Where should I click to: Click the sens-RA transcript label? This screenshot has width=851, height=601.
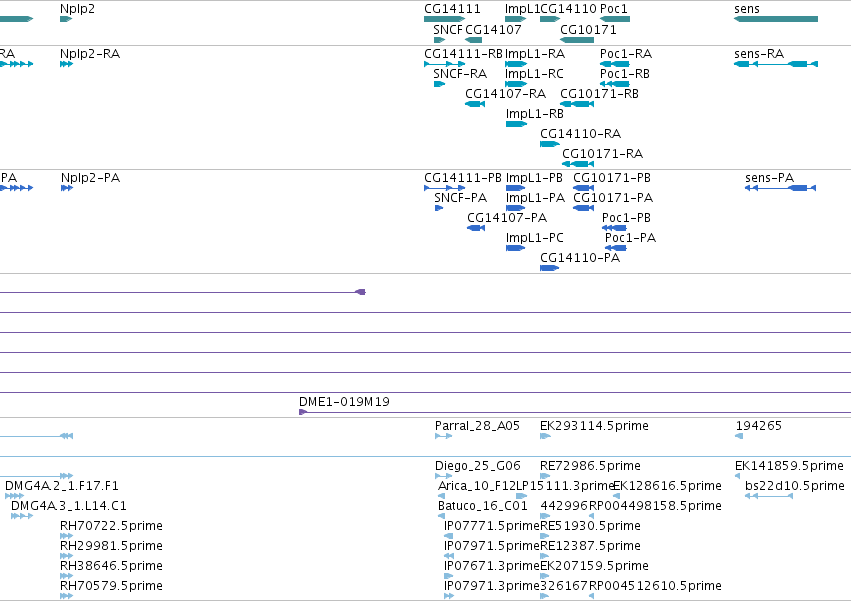[x=759, y=54]
